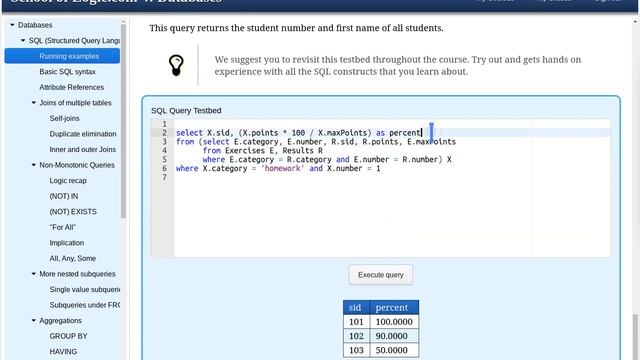Click the percent column header

point(394,307)
